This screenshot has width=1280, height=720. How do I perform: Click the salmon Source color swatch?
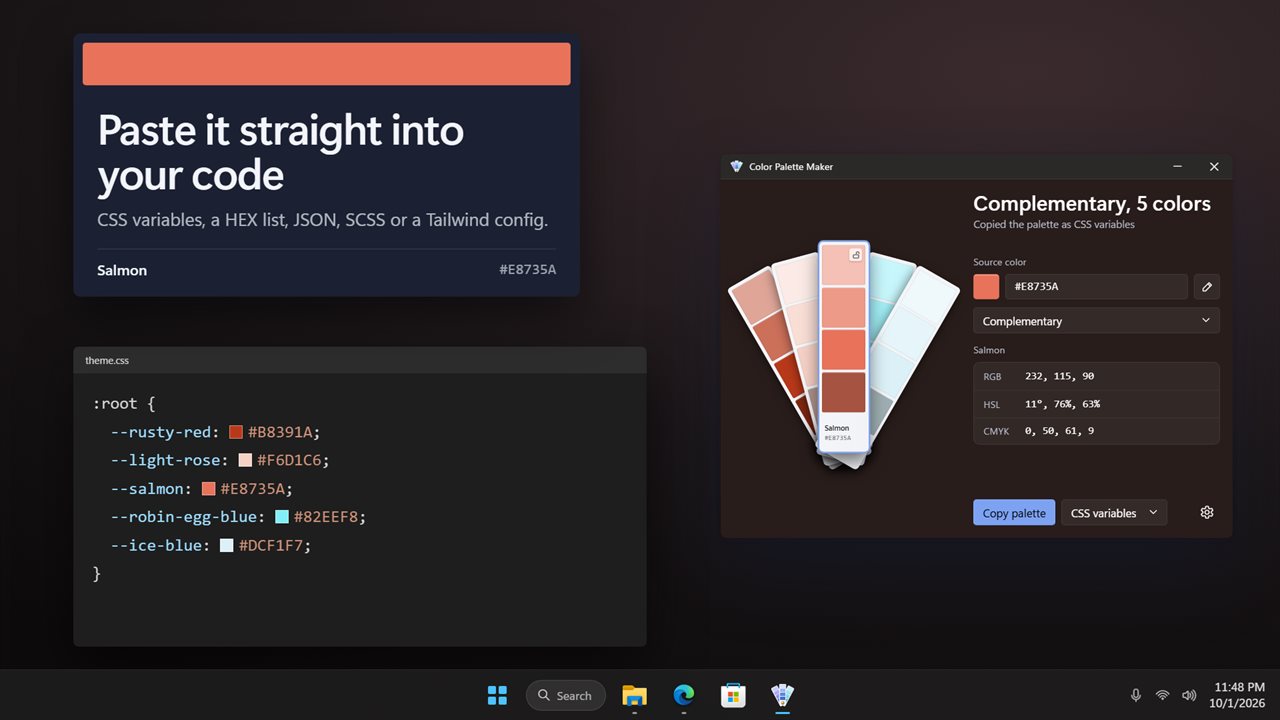pos(986,287)
